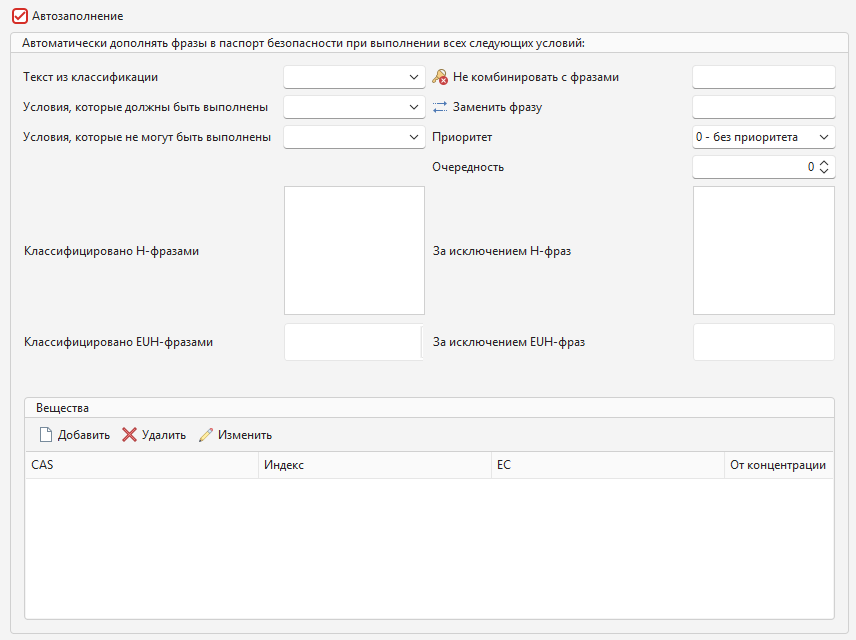Open the Текст из классификации dropdown
Image resolution: width=856 pixels, height=640 pixels.
coord(354,77)
